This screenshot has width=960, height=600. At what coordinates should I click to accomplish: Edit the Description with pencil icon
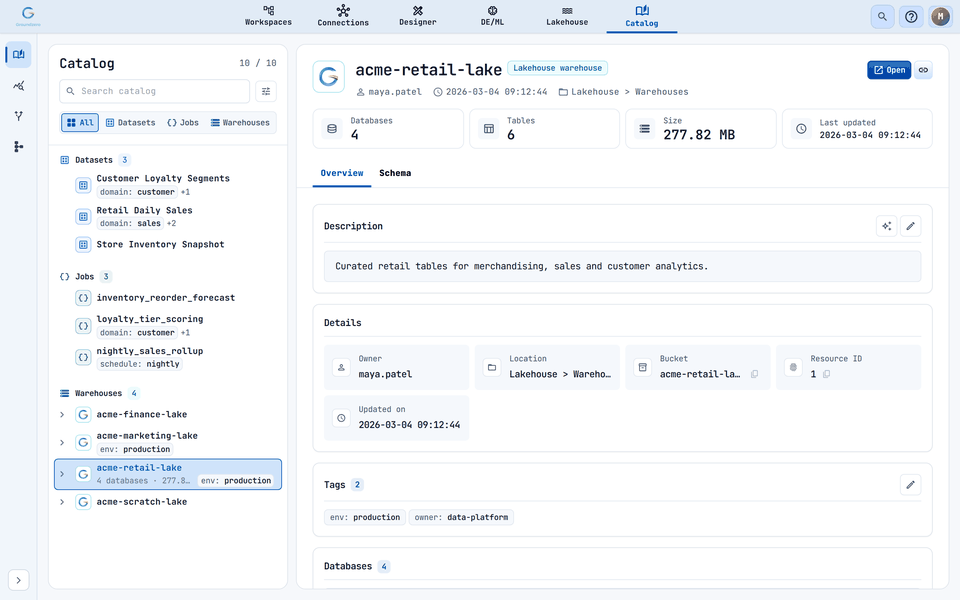pos(910,226)
